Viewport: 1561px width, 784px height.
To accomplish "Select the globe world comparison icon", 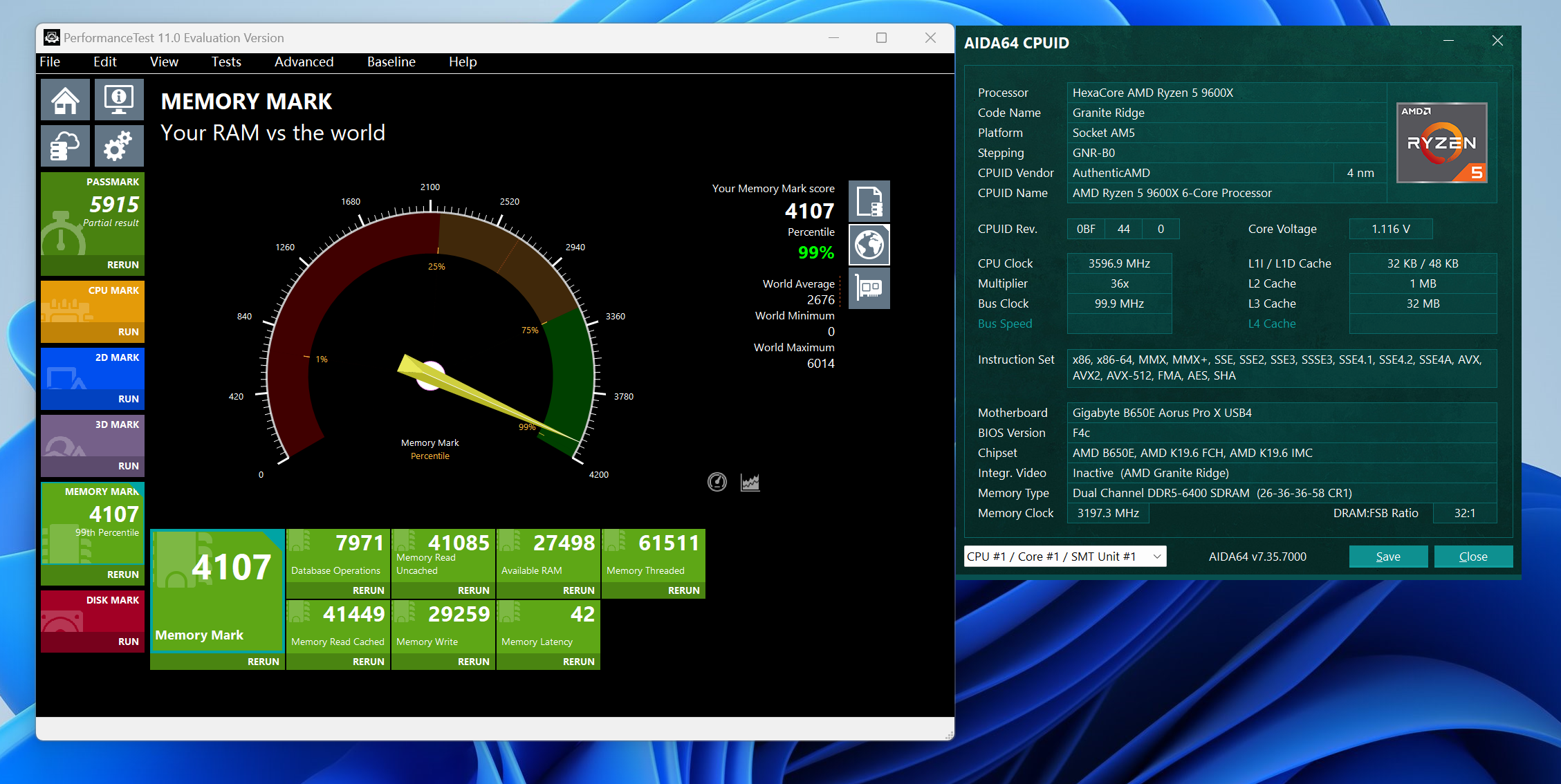I will (x=869, y=245).
